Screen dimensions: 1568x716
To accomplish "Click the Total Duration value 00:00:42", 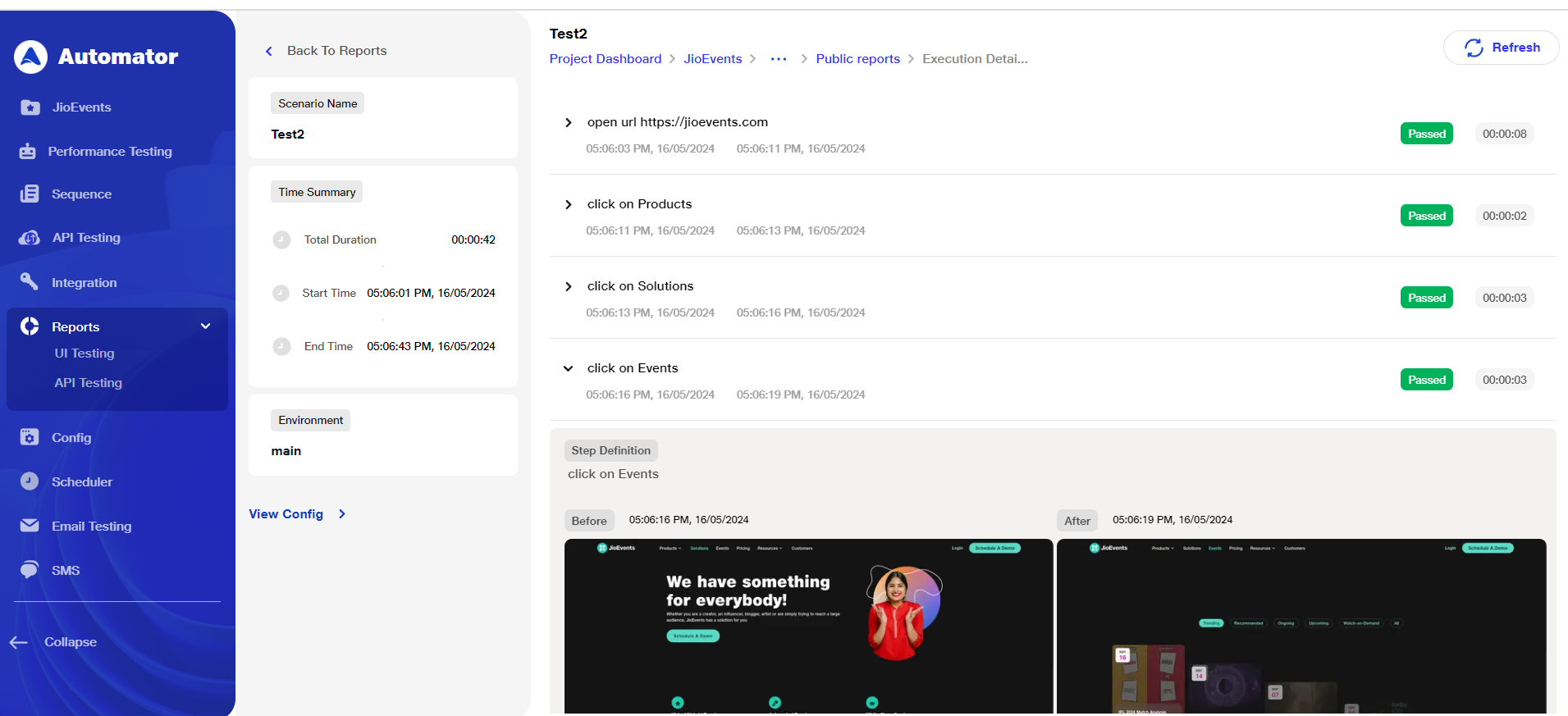I will pyautogui.click(x=473, y=239).
